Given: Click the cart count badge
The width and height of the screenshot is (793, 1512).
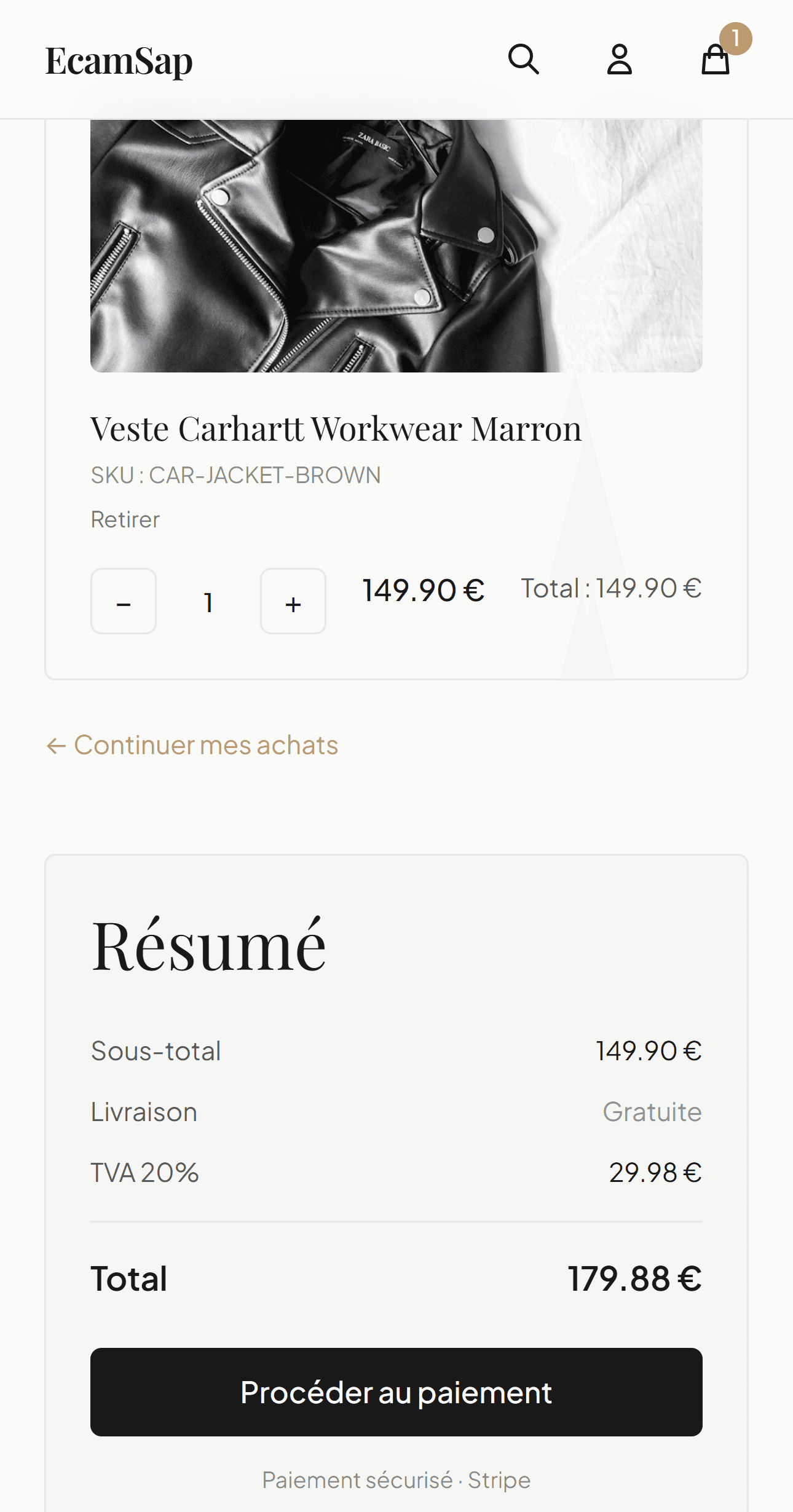Looking at the screenshot, I should coord(735,39).
